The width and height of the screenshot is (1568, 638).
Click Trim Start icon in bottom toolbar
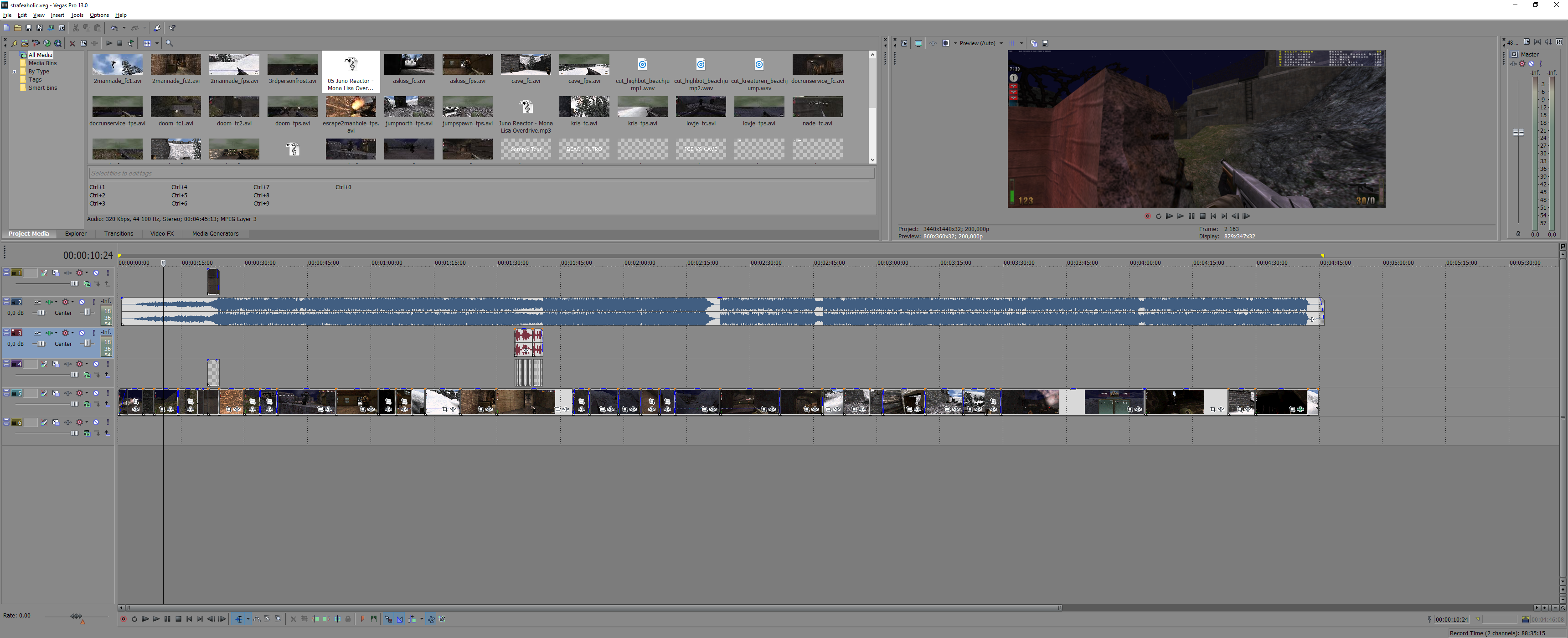coord(315,619)
